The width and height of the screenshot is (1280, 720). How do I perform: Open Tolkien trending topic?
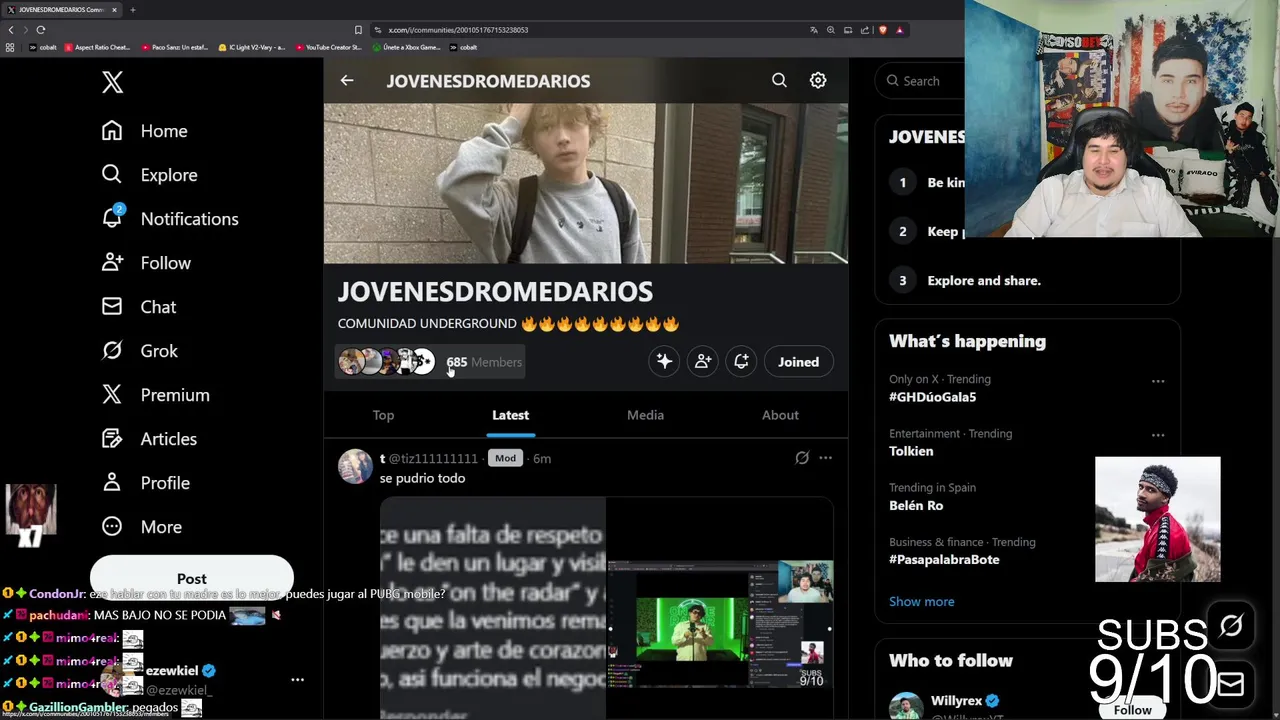pos(911,451)
